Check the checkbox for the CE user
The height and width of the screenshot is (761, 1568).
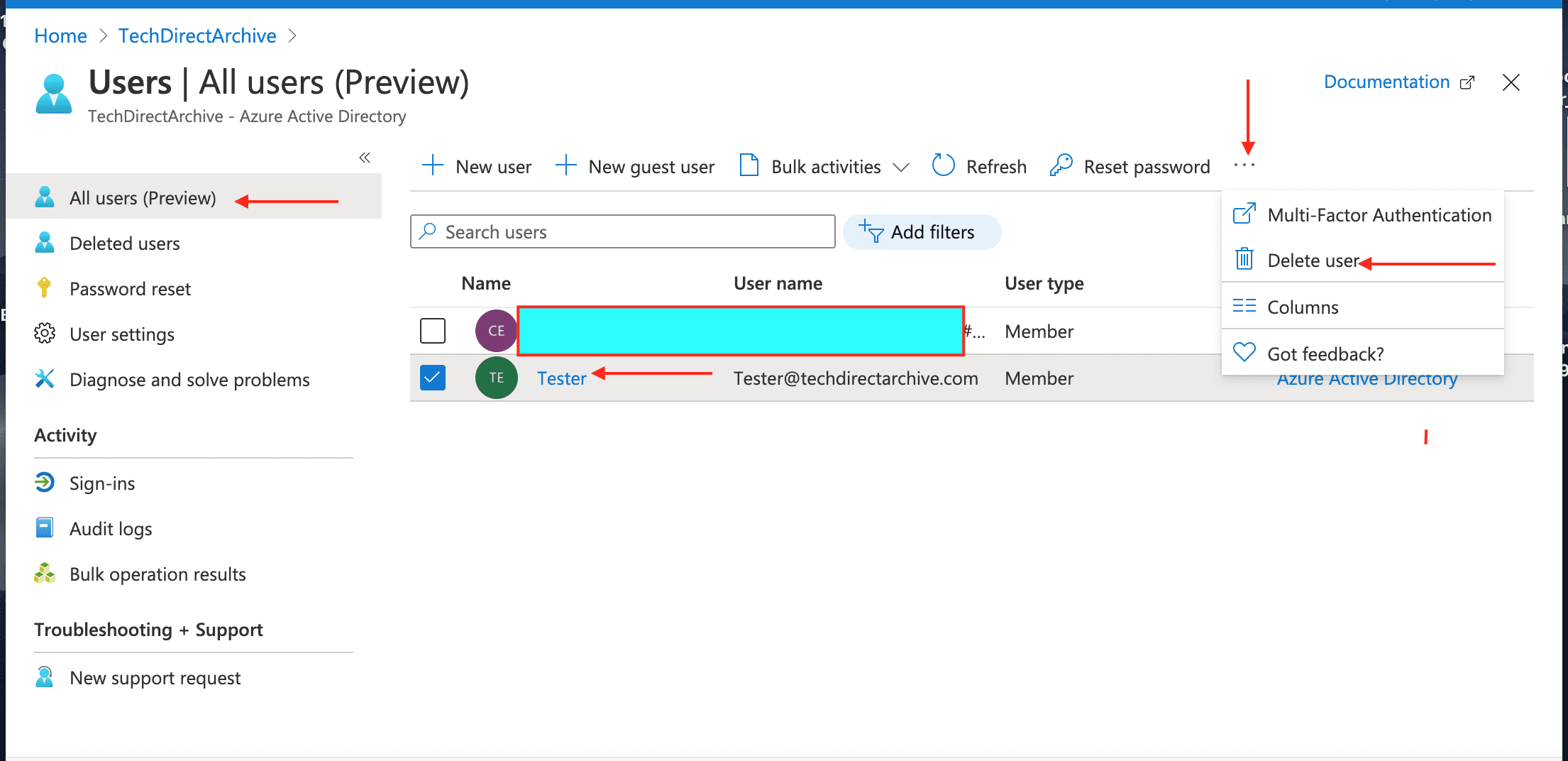coord(433,331)
